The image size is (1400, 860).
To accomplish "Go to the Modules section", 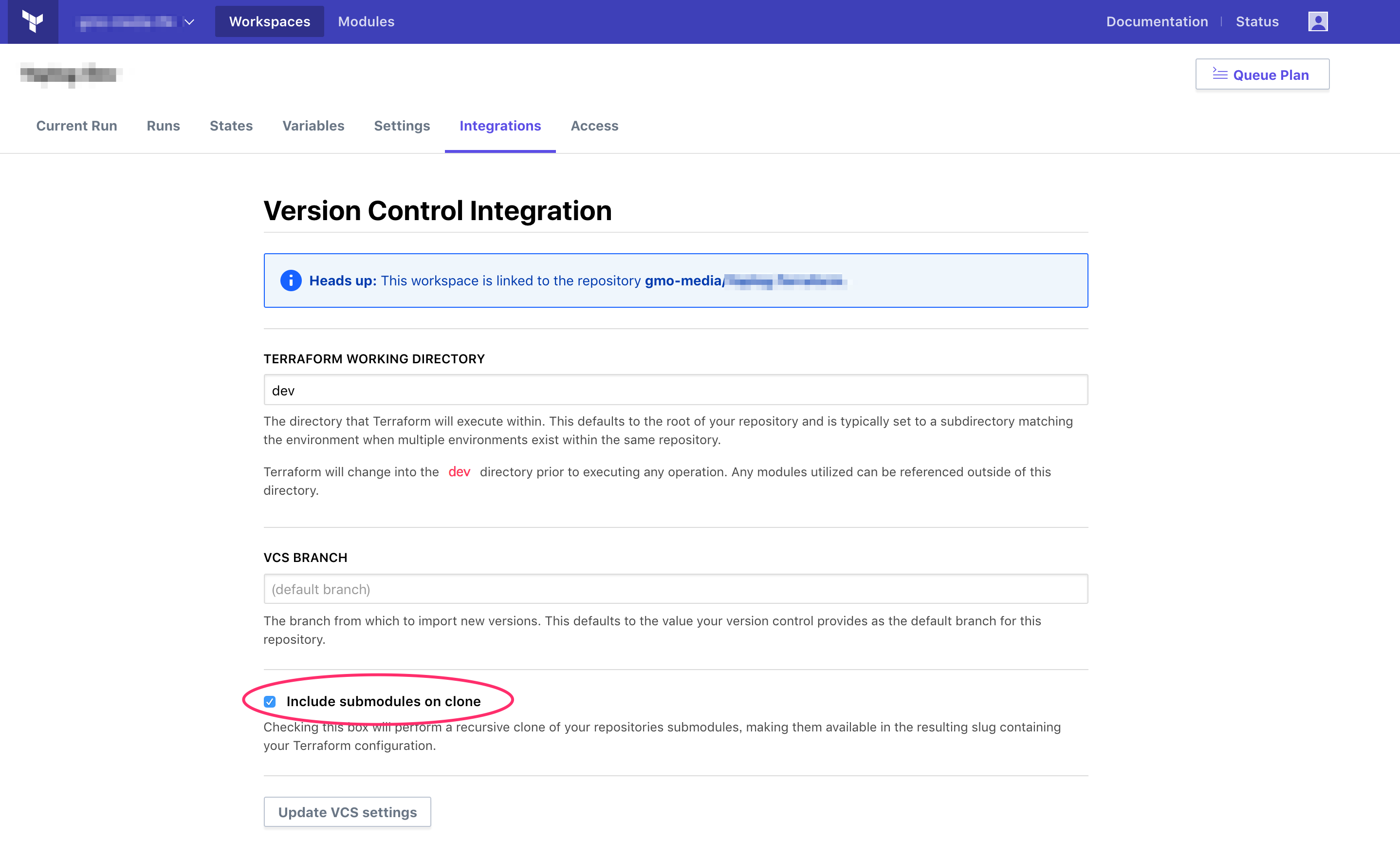I will pos(366,21).
